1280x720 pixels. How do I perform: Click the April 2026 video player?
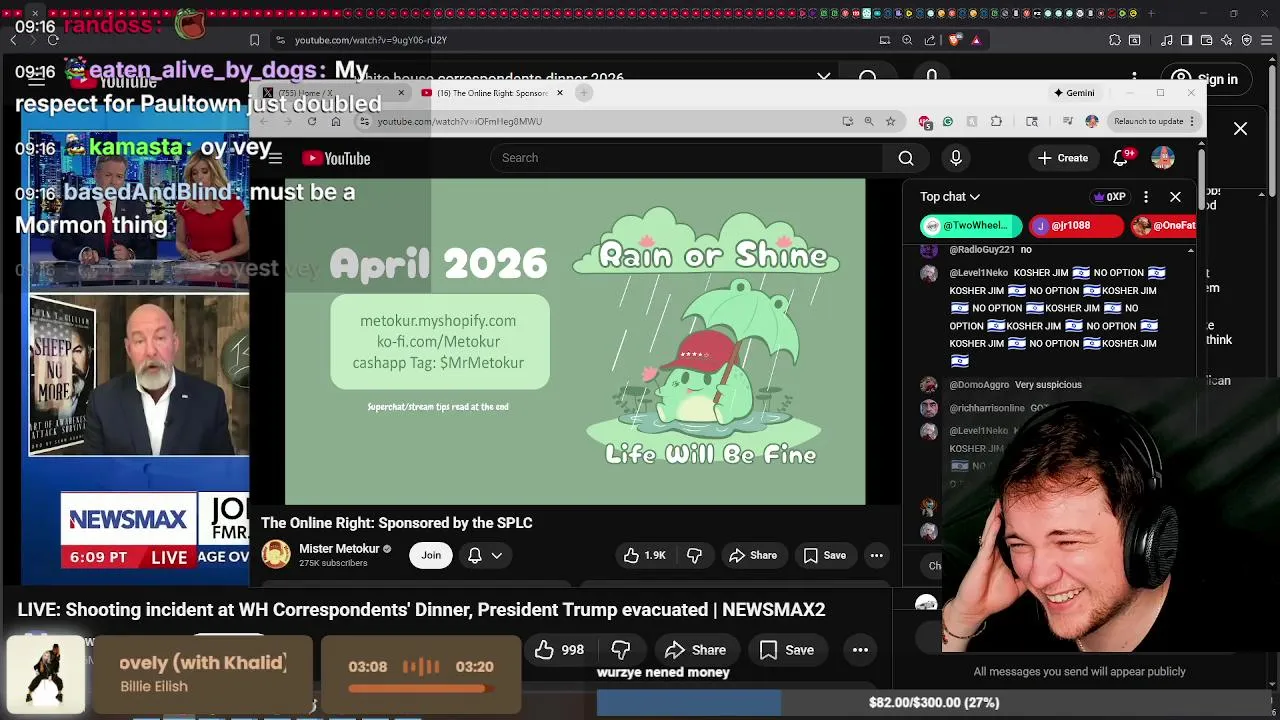pyautogui.click(x=575, y=342)
